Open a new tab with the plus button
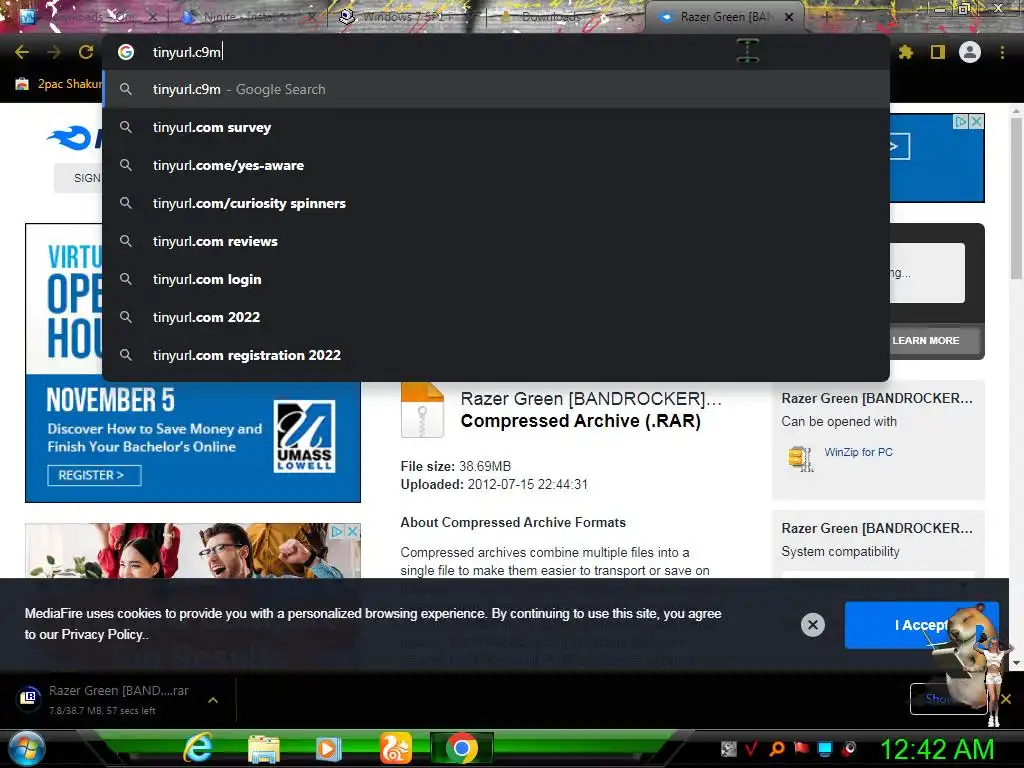Image resolution: width=1024 pixels, height=768 pixels. [x=826, y=17]
